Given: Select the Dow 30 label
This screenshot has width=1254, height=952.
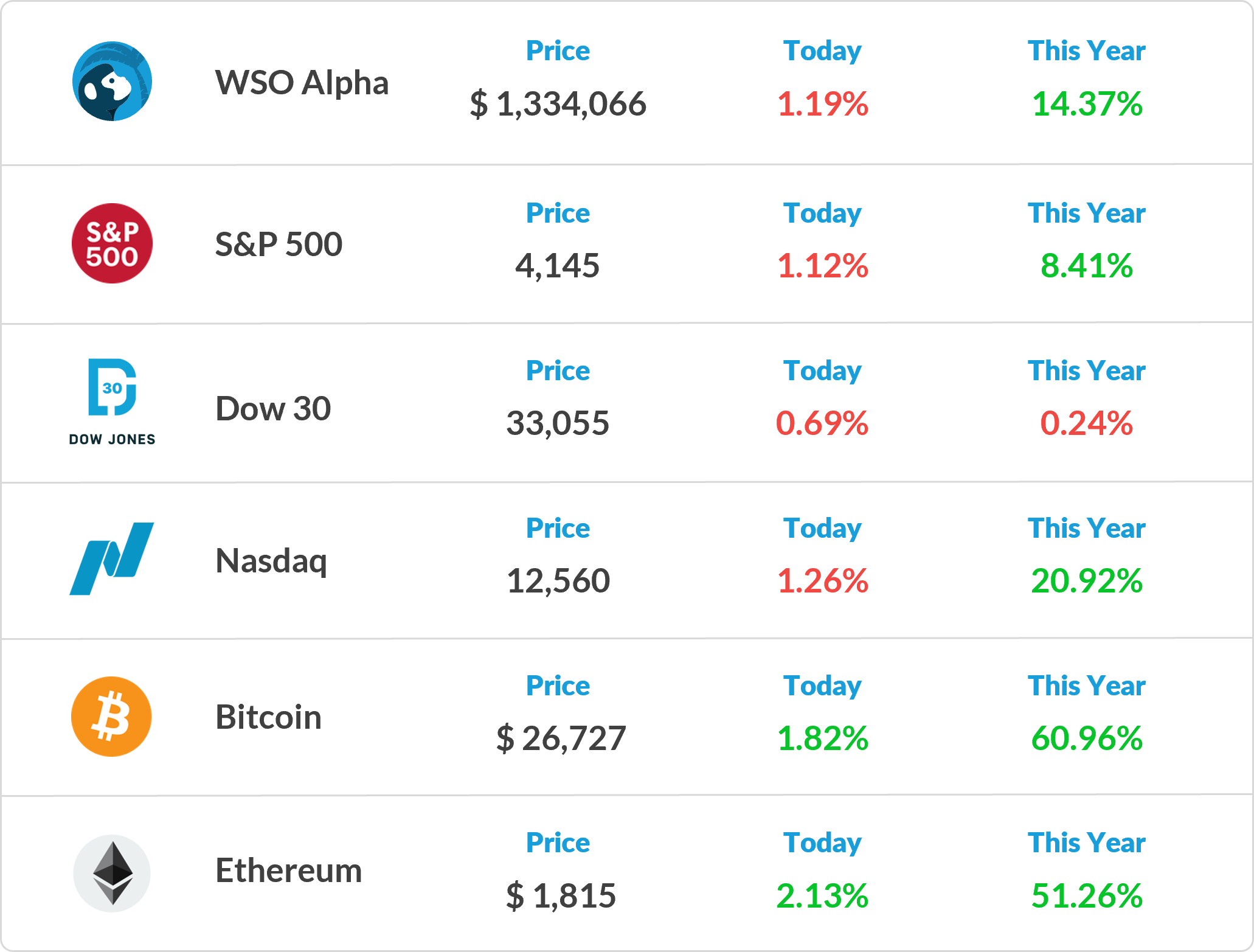Looking at the screenshot, I should point(273,408).
